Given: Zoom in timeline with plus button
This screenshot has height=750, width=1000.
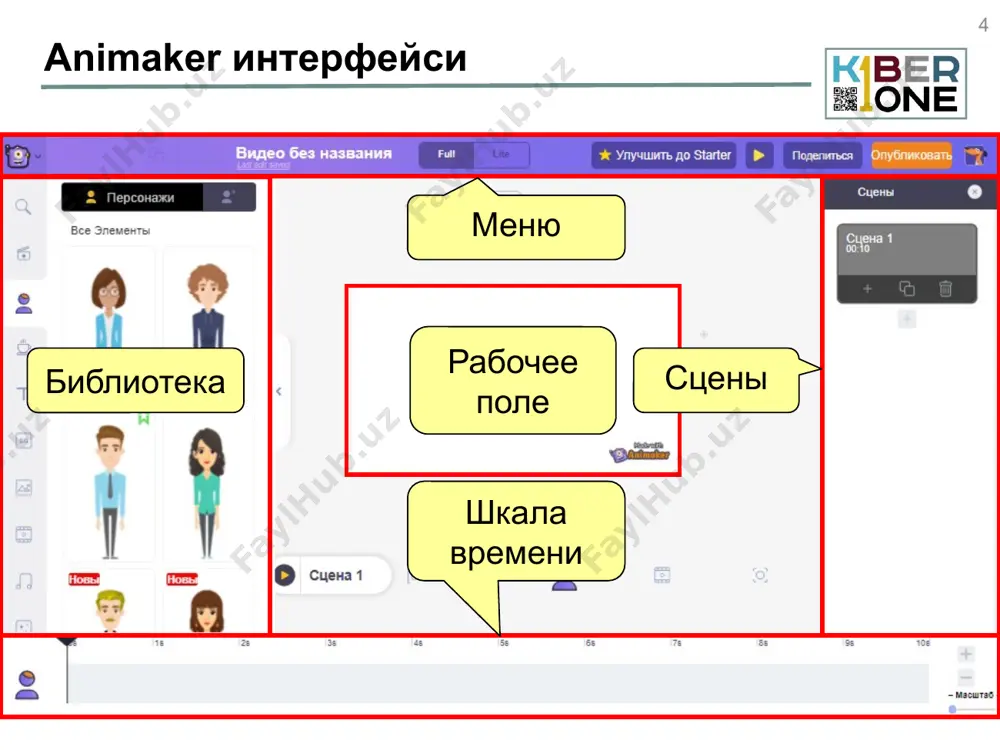Looking at the screenshot, I should coord(966,654).
